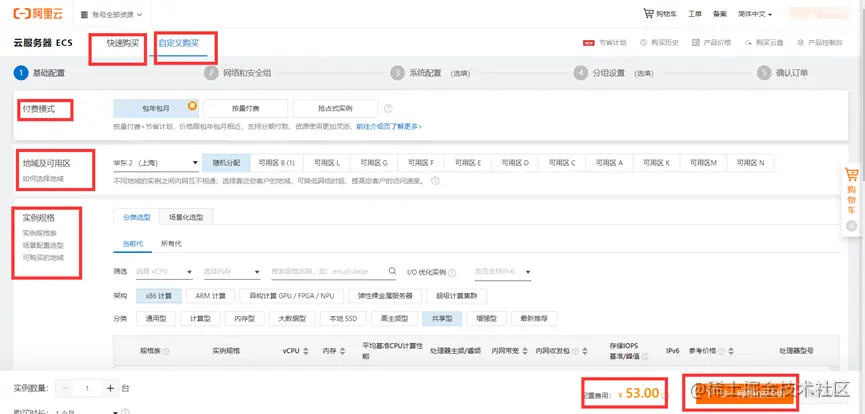Open the 简体中文 language dropdown

pyautogui.click(x=755, y=14)
